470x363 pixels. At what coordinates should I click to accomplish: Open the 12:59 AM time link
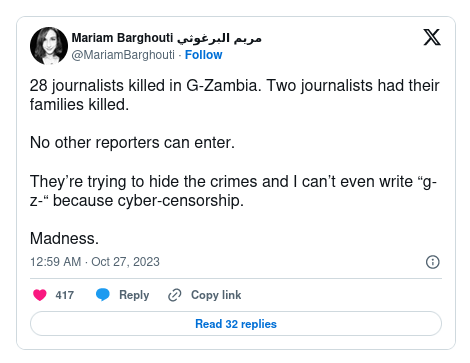point(56,262)
